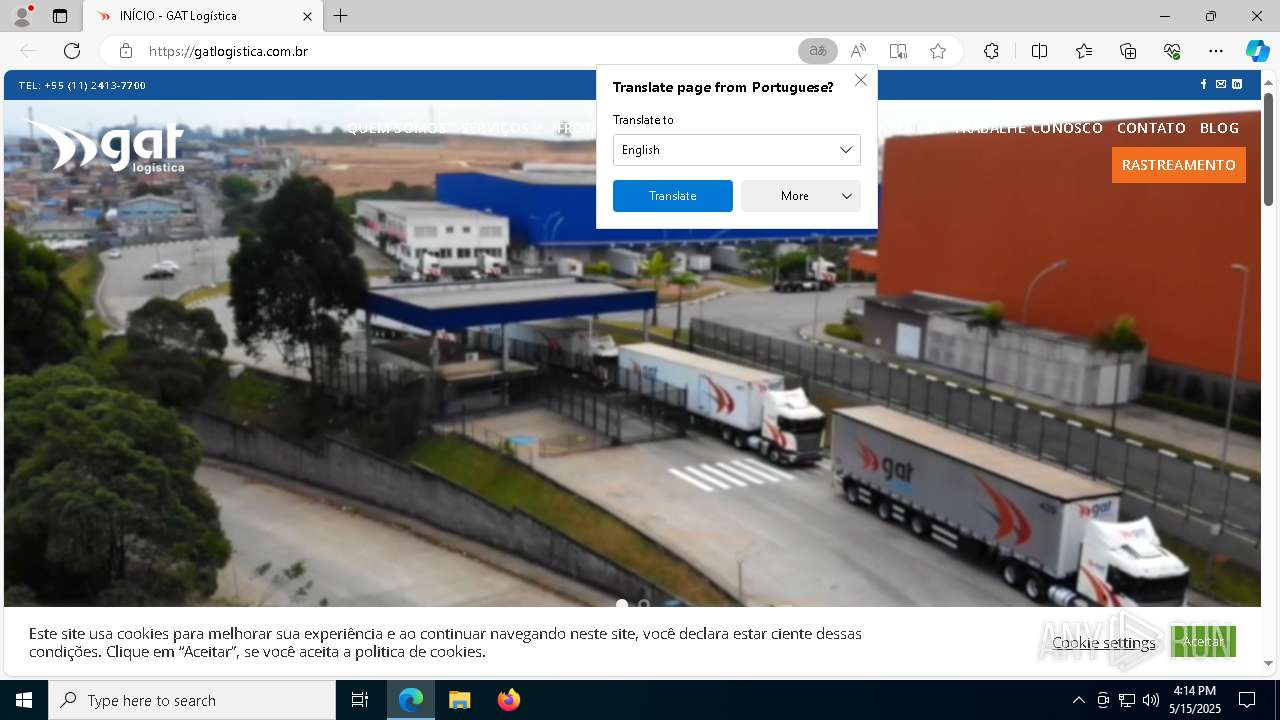1280x720 pixels.
Task: Open the tab actions menu icon
Action: click(x=60, y=16)
